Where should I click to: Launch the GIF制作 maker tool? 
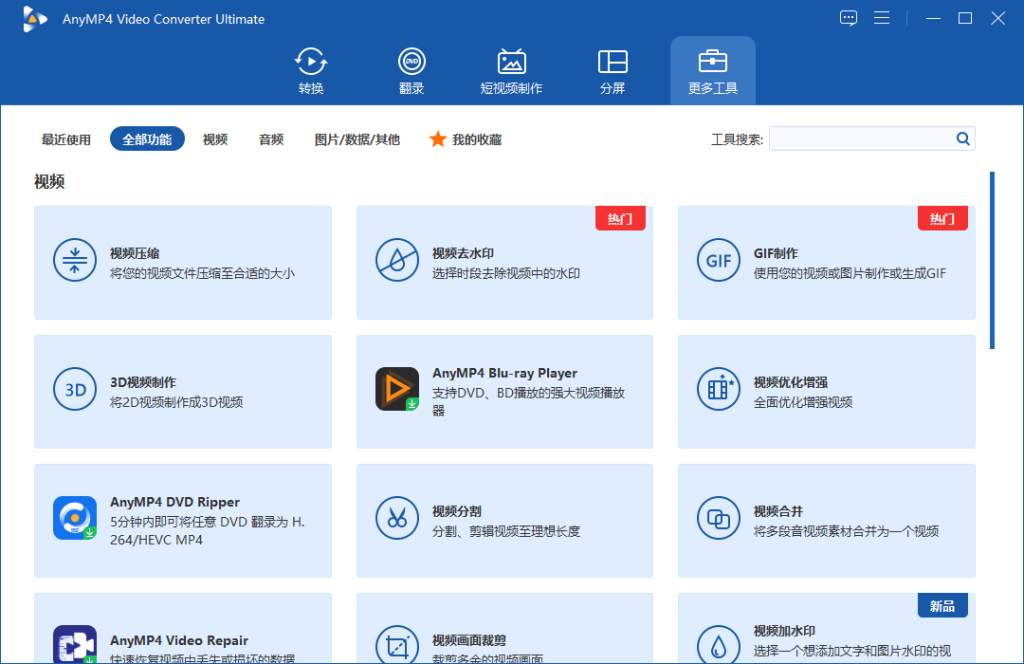click(827, 262)
